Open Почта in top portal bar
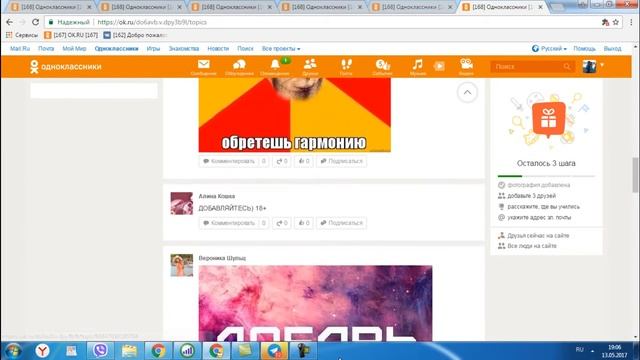This screenshot has height=360, width=640. (46, 49)
